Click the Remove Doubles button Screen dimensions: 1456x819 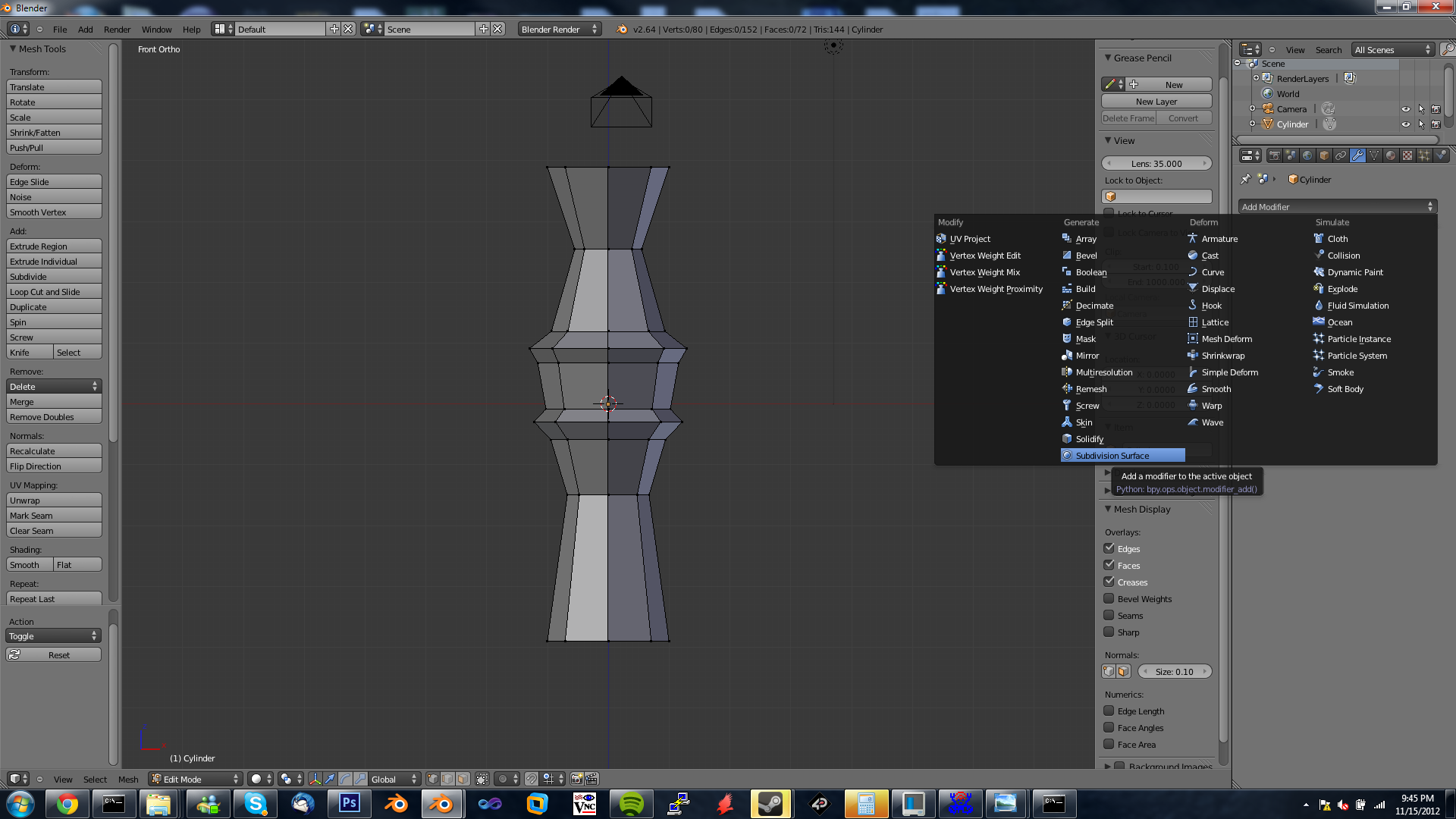tap(54, 416)
